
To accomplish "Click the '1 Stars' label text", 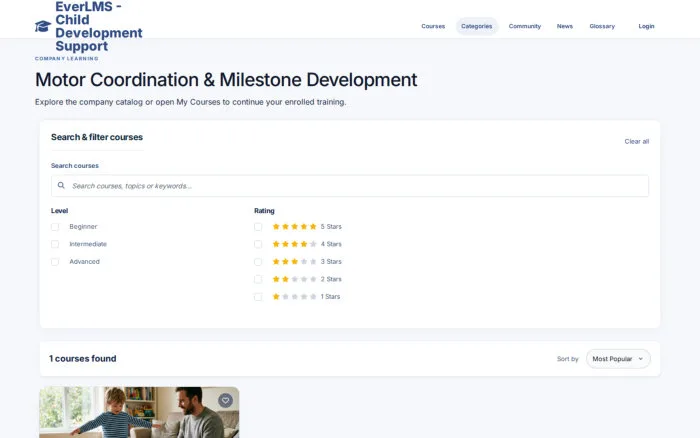I will tap(330, 296).
